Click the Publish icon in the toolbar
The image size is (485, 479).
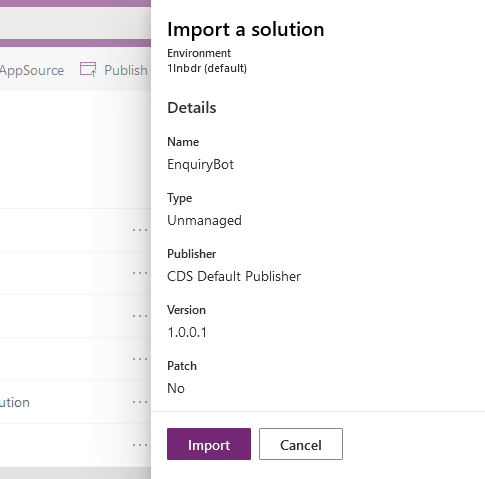(x=88, y=70)
